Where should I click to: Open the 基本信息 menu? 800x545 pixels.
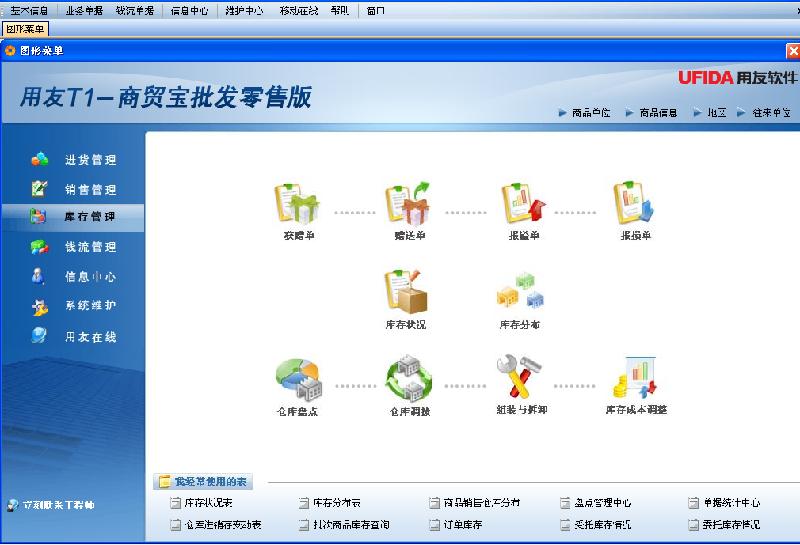coord(29,10)
